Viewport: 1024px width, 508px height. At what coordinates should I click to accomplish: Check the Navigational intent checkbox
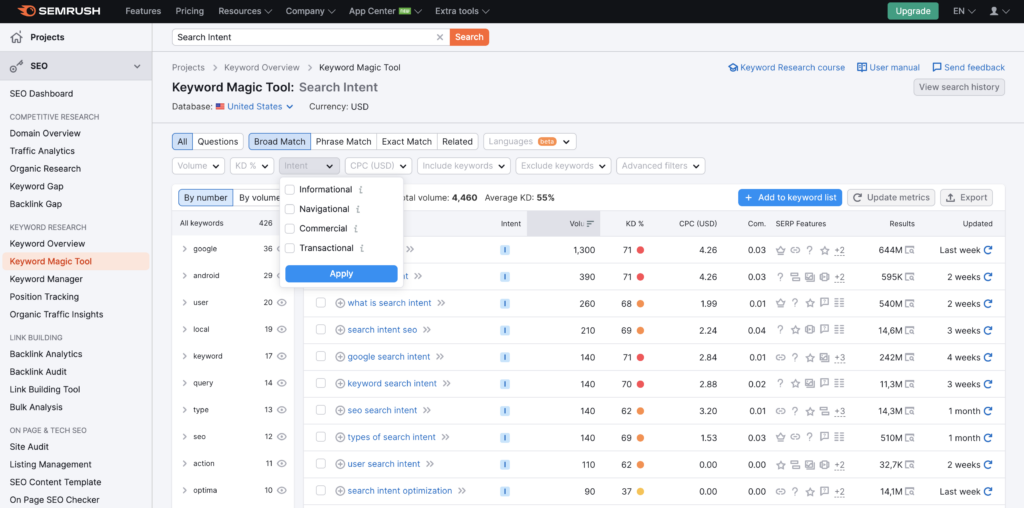(290, 210)
